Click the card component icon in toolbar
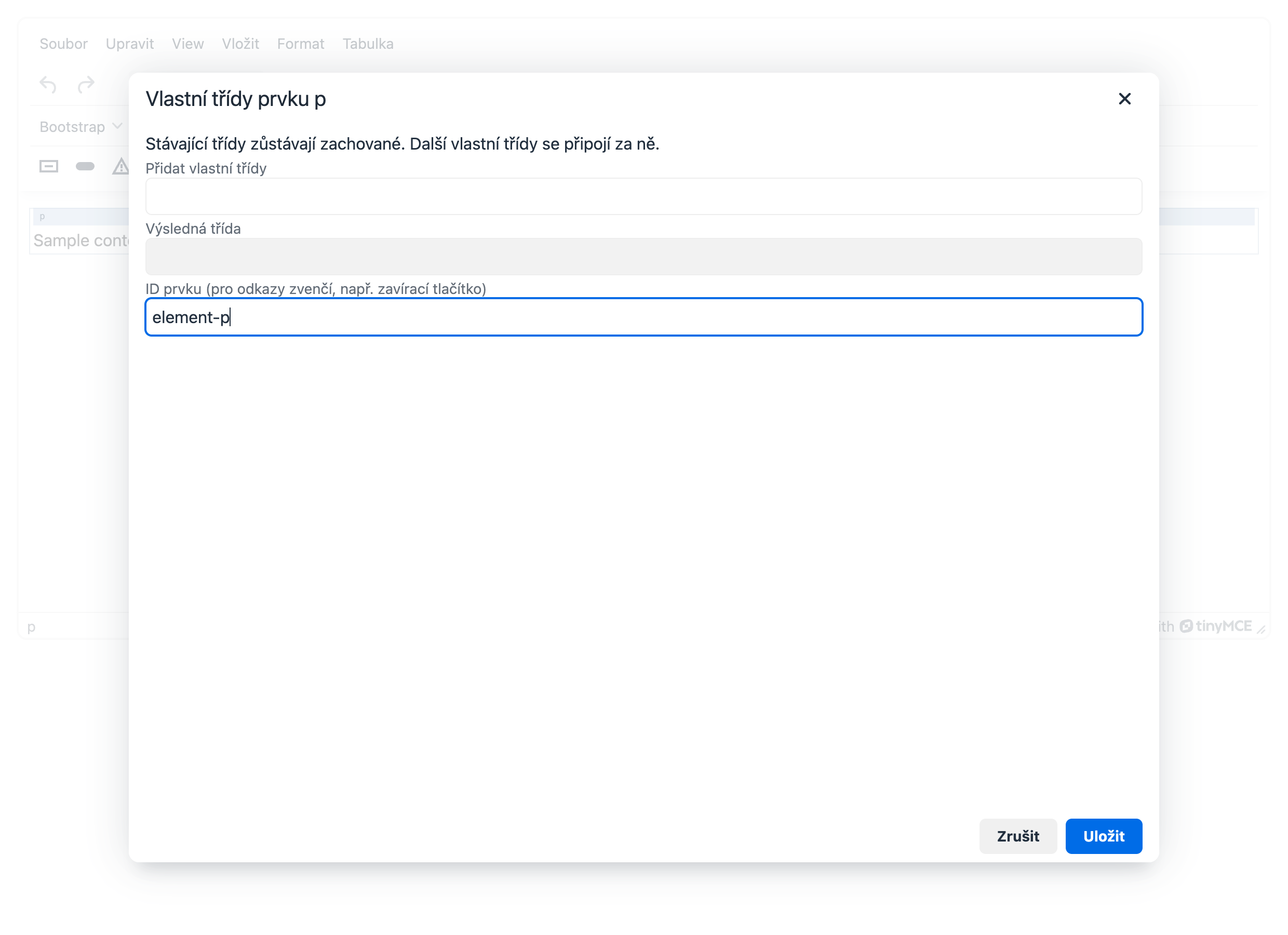This screenshot has height=935, width=1288. [x=49, y=166]
